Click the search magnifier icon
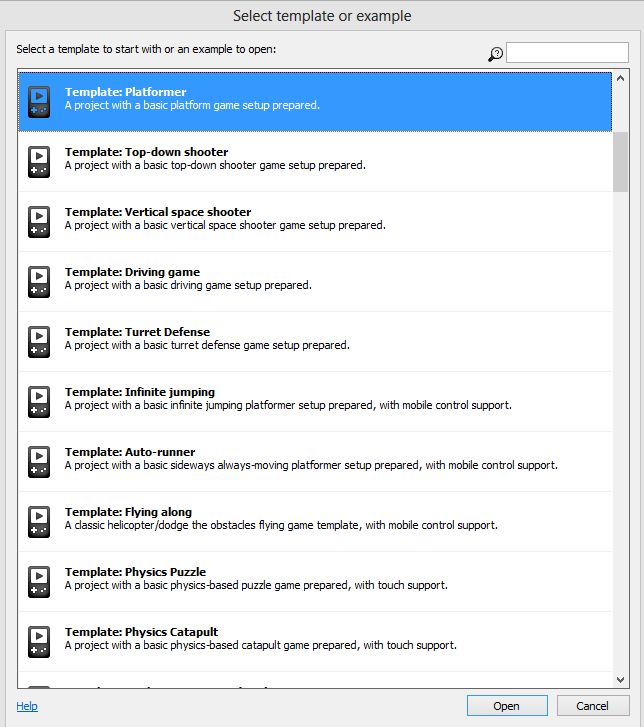 (495, 54)
